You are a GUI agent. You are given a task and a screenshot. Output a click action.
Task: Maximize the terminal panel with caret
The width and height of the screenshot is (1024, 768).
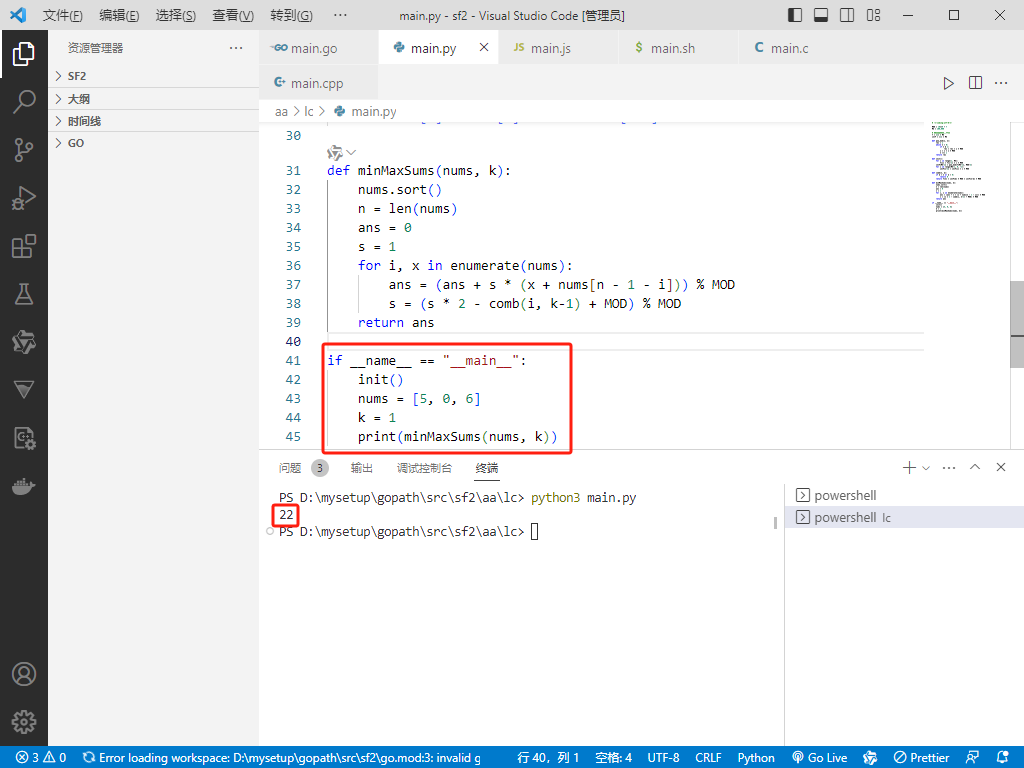[x=975, y=468]
